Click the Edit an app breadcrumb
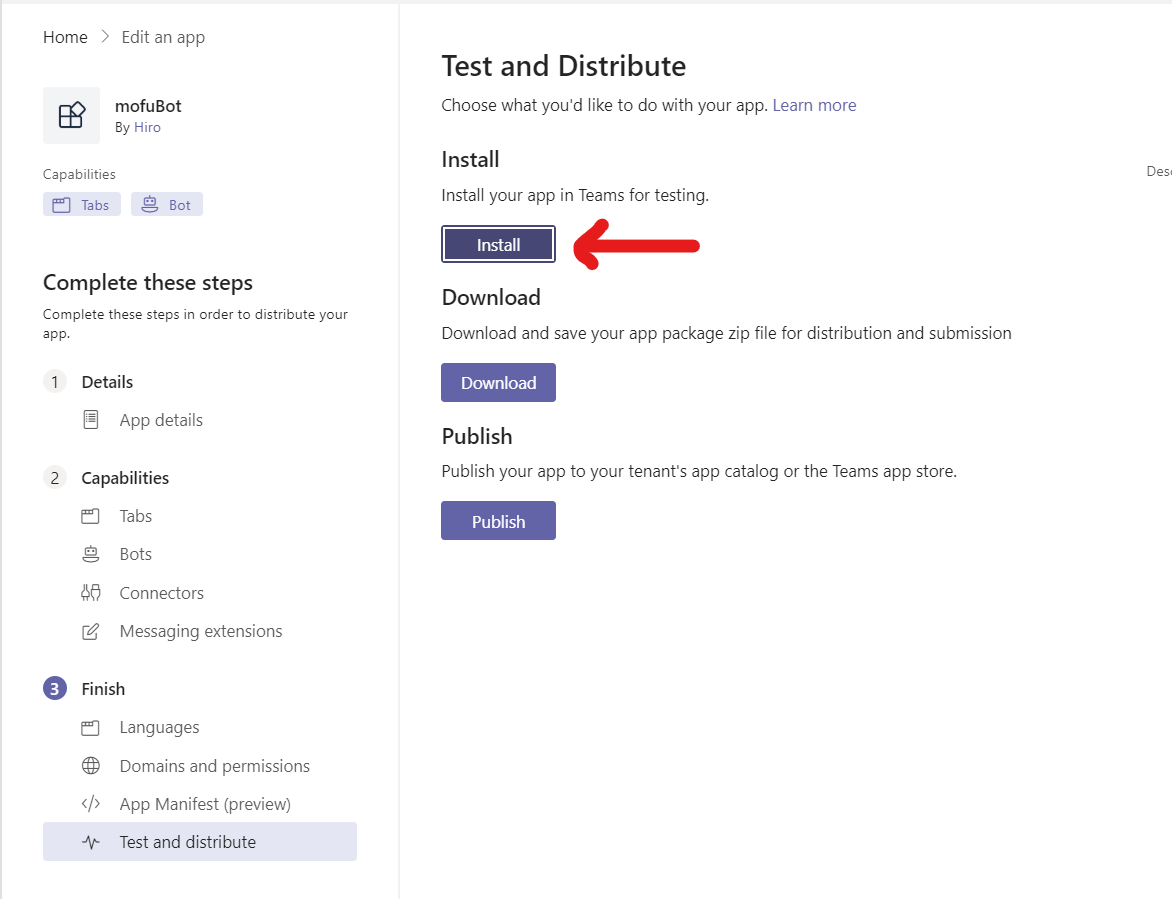Image resolution: width=1172 pixels, height=899 pixels. click(x=163, y=37)
